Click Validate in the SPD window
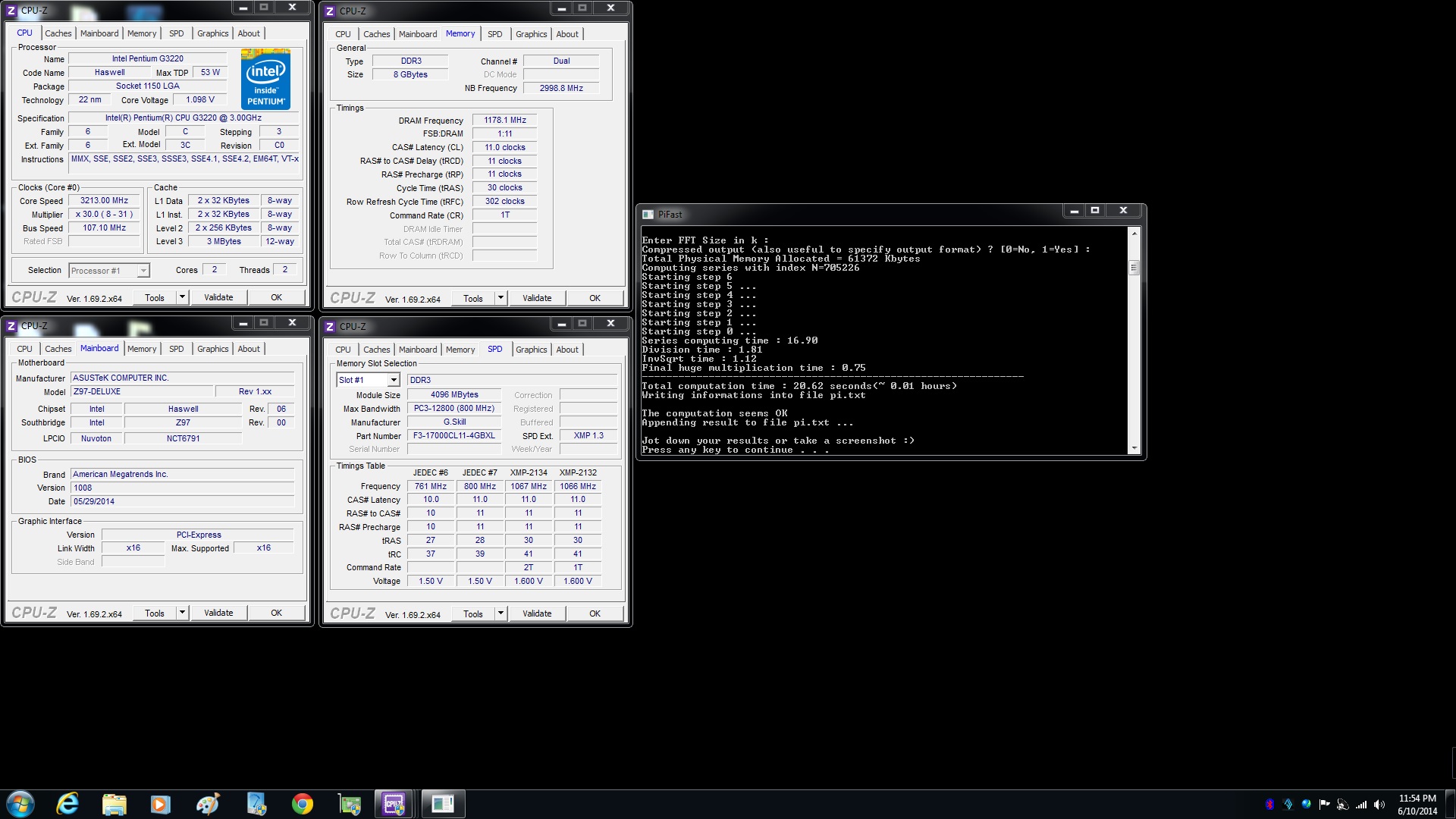The height and width of the screenshot is (819, 1456). point(537,613)
